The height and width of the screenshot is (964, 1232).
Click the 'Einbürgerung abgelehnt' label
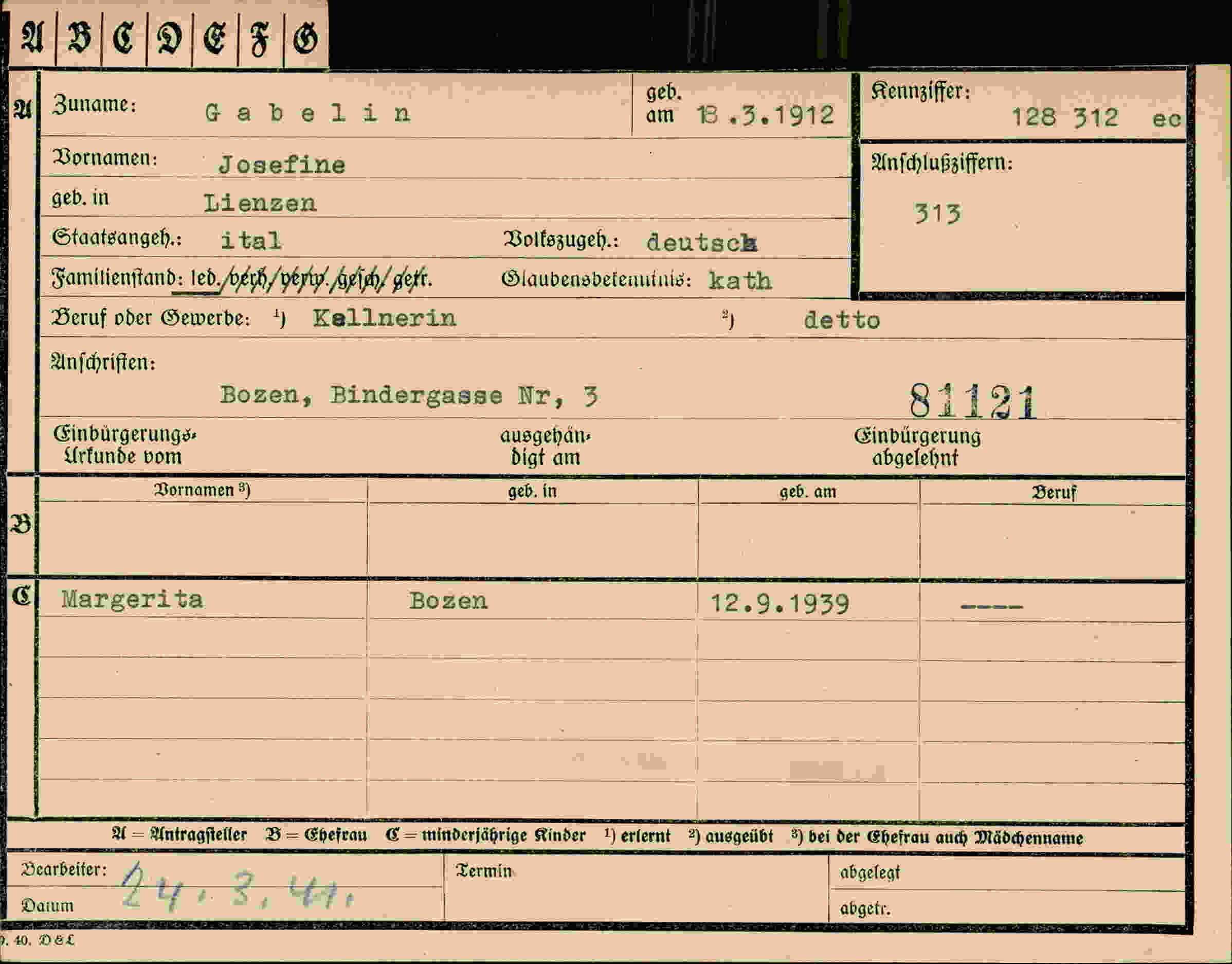tap(917, 447)
